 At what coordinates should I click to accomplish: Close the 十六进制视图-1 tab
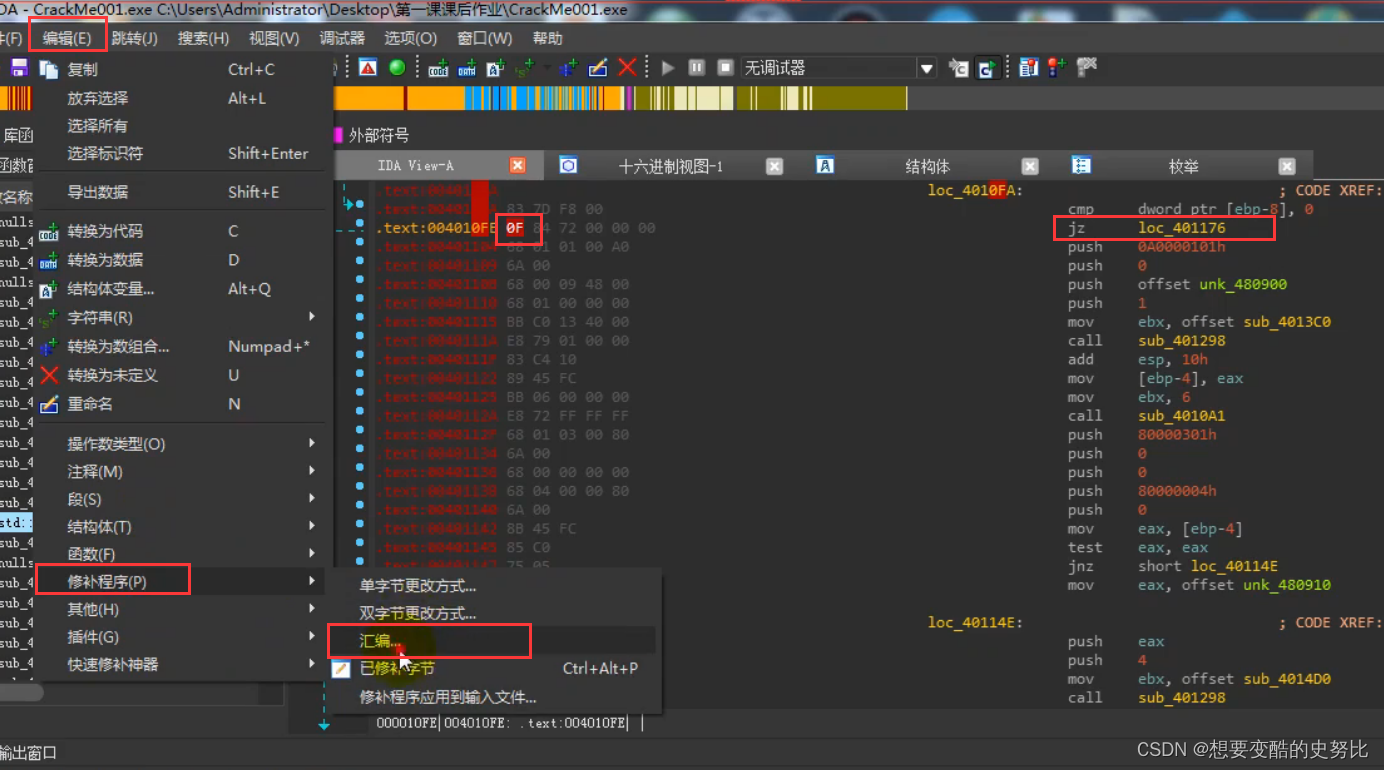coord(774,166)
